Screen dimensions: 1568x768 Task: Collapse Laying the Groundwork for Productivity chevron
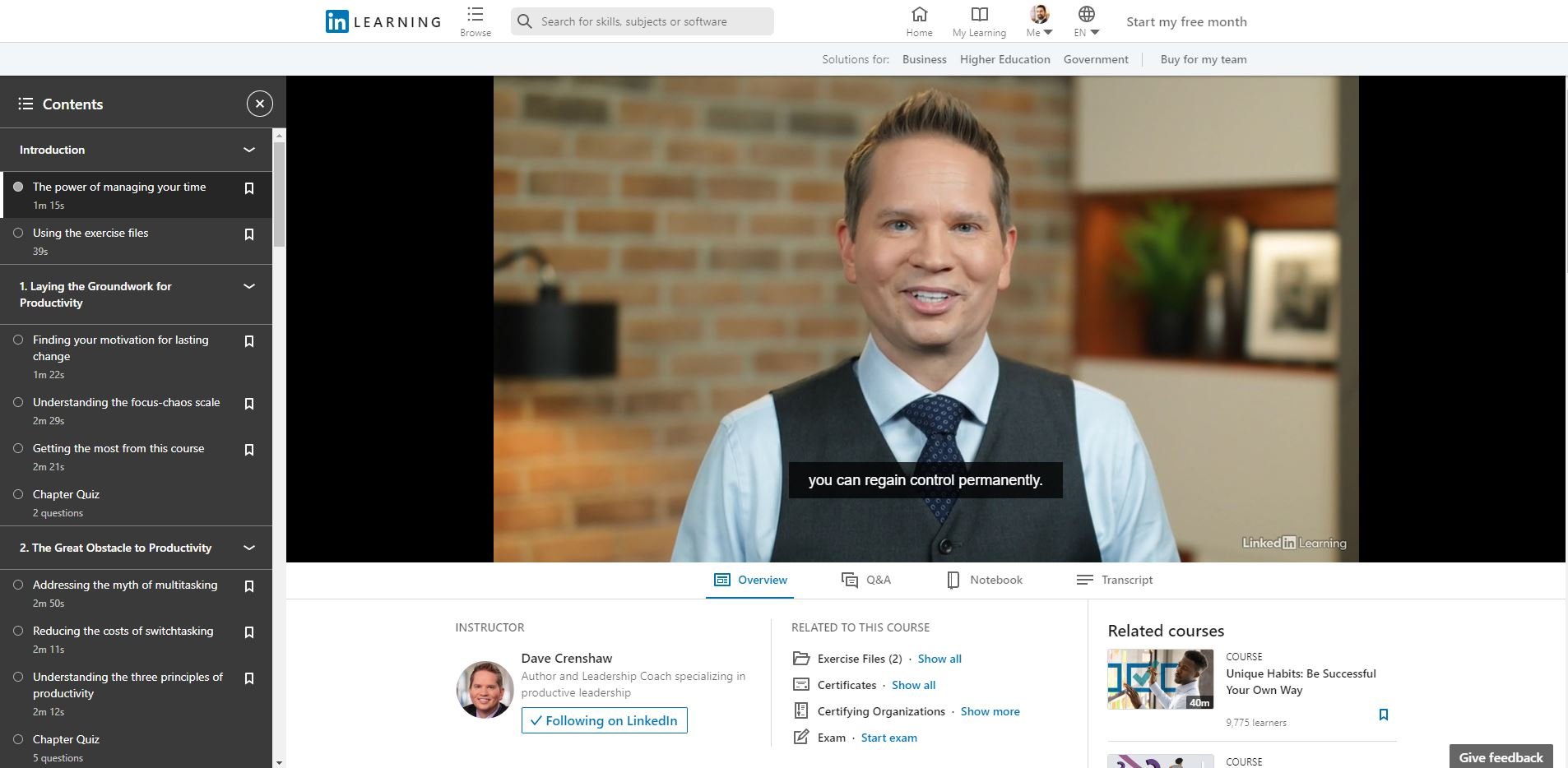[249, 286]
